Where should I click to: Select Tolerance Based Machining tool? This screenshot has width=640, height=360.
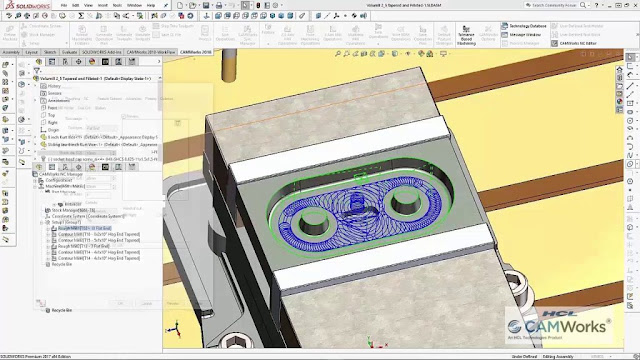click(466, 35)
